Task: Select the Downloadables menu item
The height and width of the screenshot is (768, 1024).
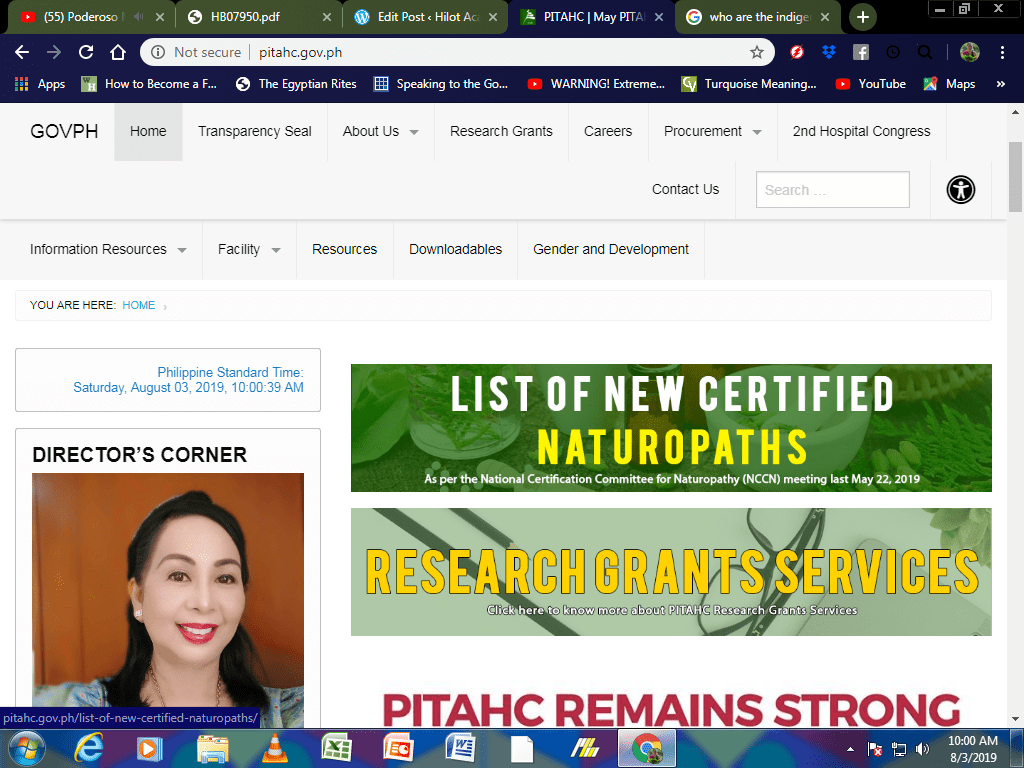Action: click(455, 249)
